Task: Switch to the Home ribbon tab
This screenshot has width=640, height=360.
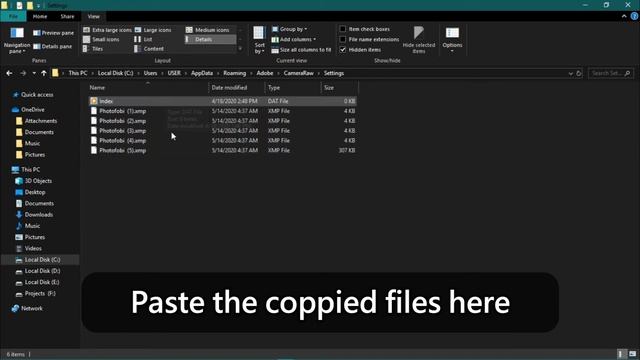Action: 40,16
